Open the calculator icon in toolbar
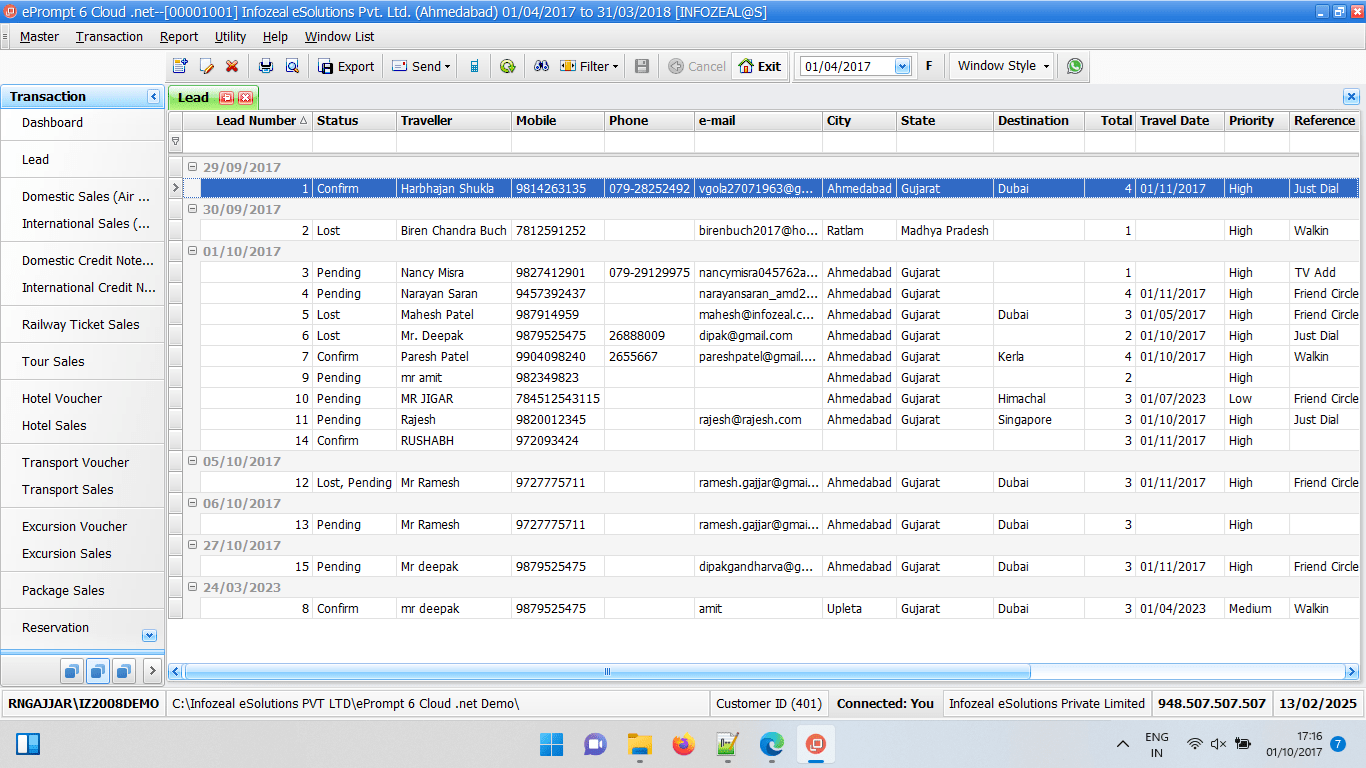 pos(474,66)
